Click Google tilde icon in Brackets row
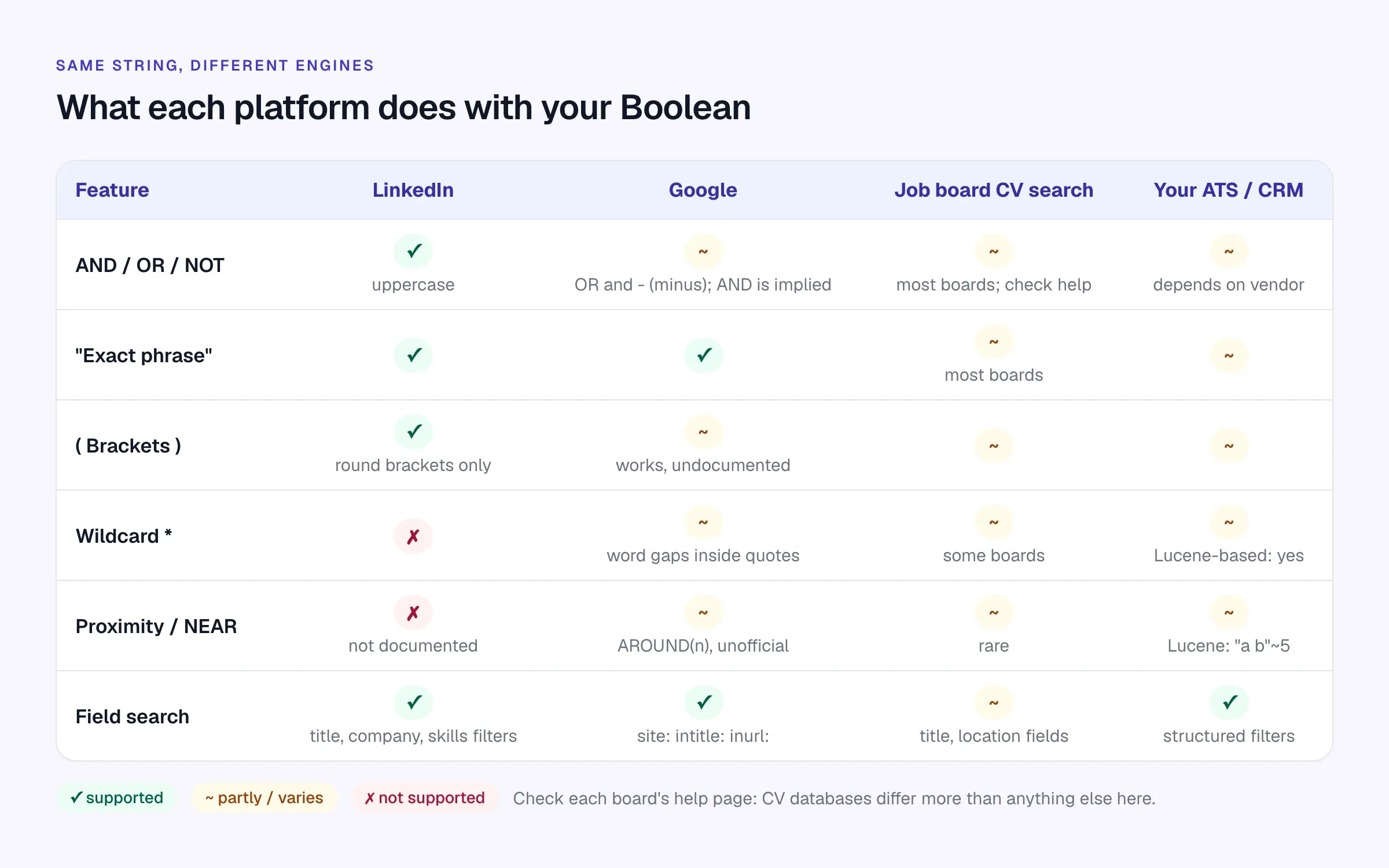This screenshot has width=1389, height=868. coord(703,432)
